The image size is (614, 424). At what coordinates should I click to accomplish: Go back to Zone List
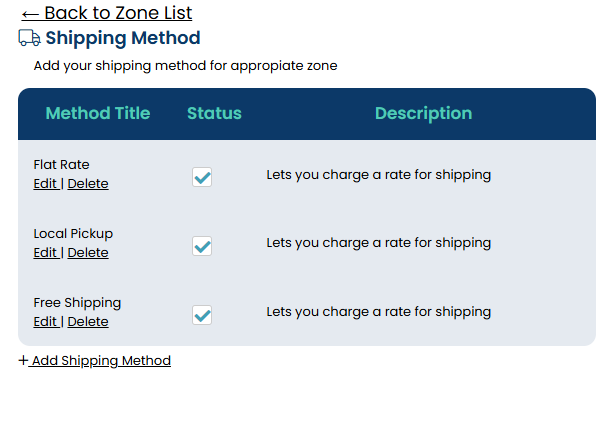(106, 13)
